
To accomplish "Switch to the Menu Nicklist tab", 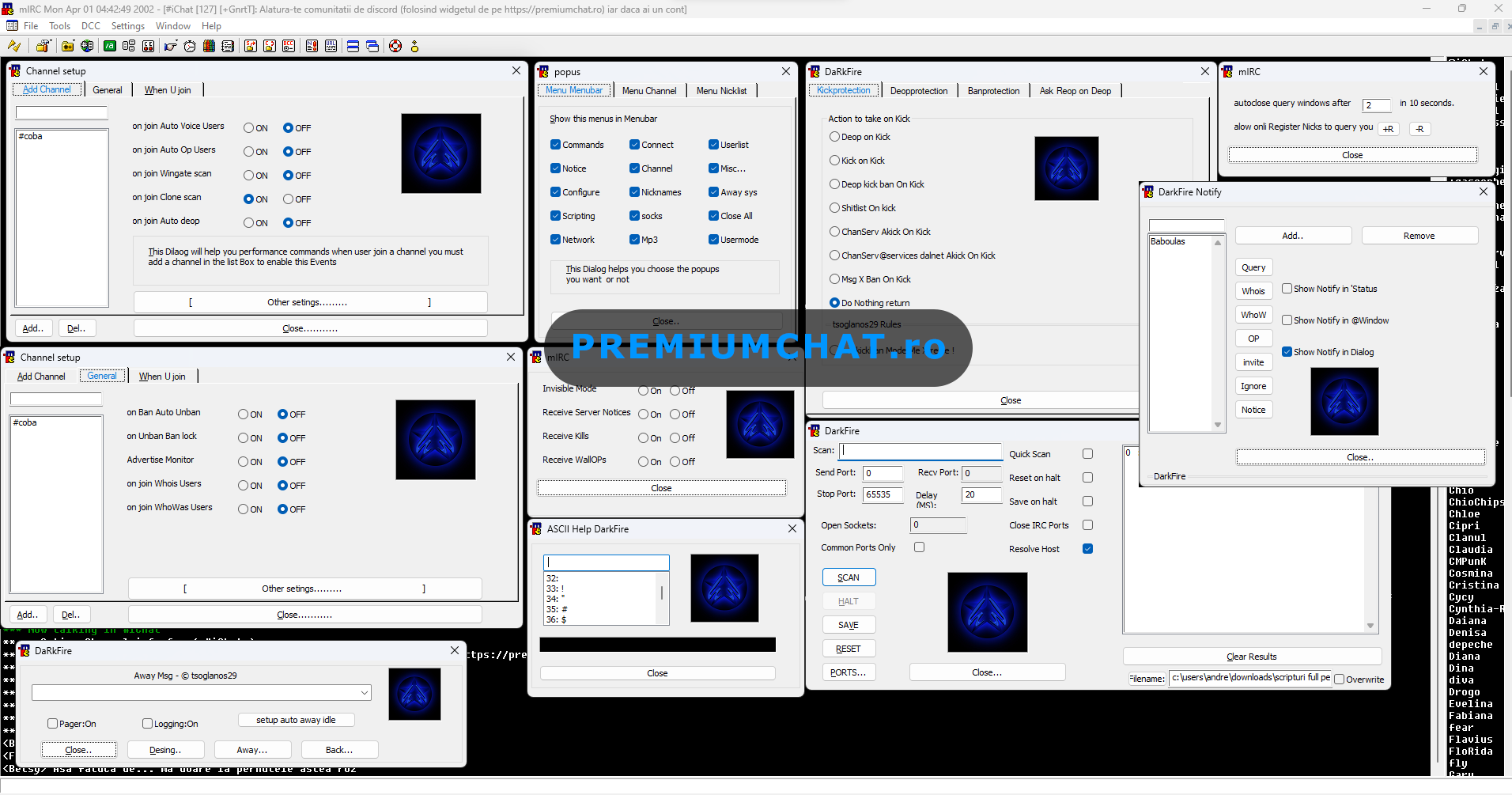I will [721, 91].
